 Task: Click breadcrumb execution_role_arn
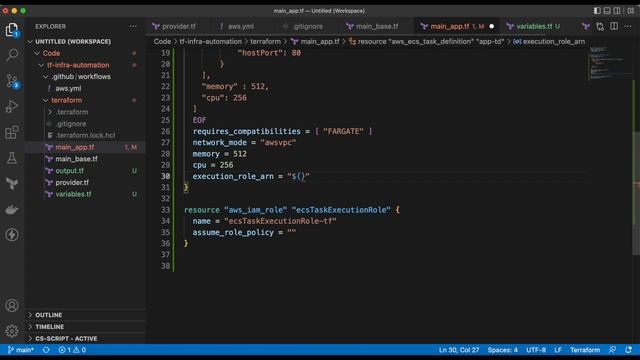pyautogui.click(x=549, y=42)
